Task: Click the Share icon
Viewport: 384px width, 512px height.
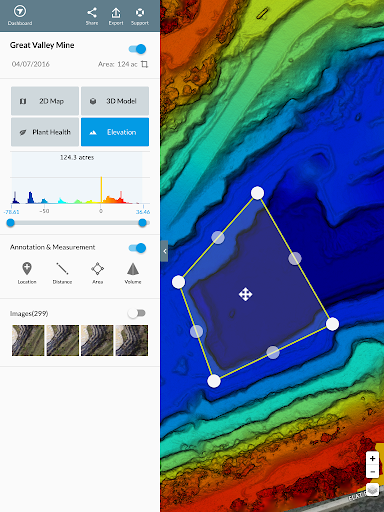Action: point(92,13)
